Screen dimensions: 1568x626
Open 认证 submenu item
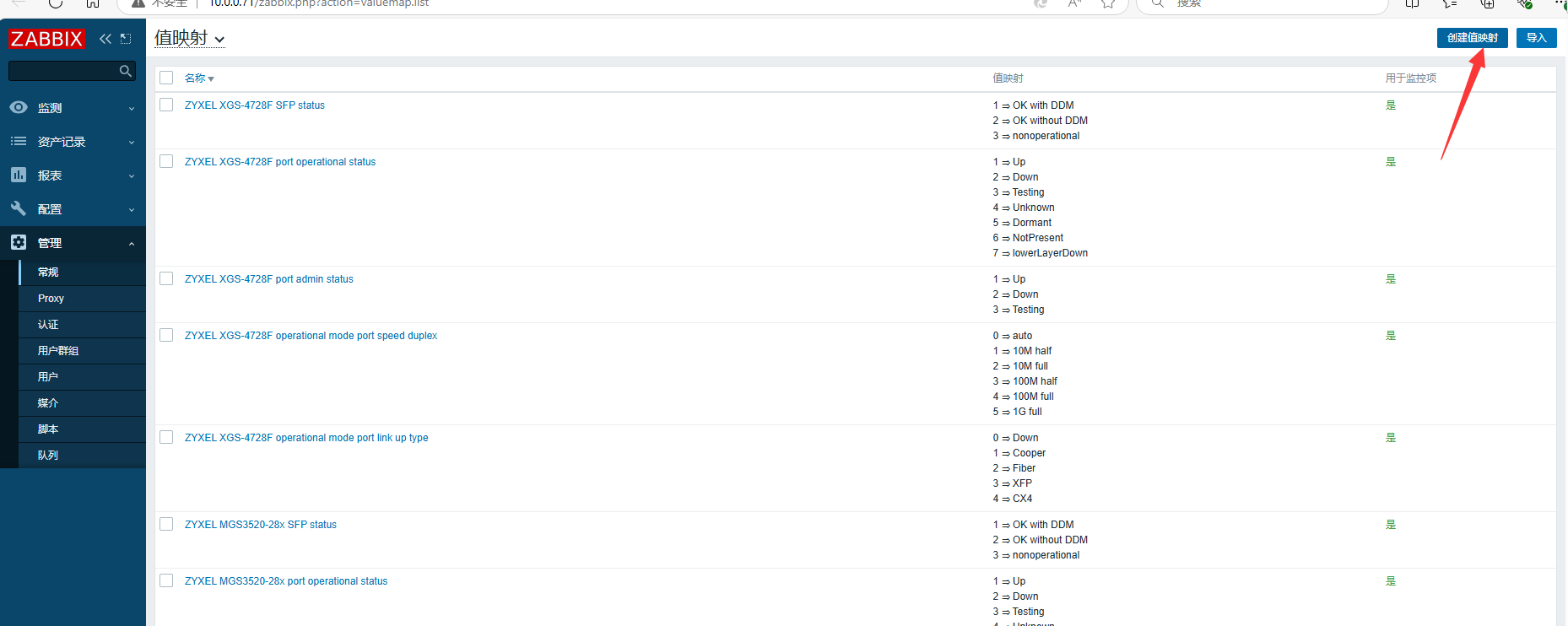click(82, 325)
